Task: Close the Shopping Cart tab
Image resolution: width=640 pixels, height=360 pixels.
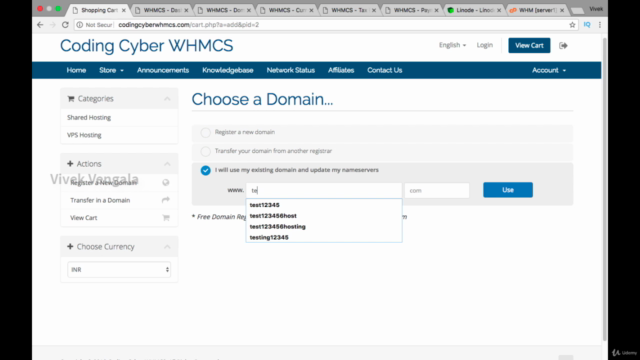Action: click(124, 10)
